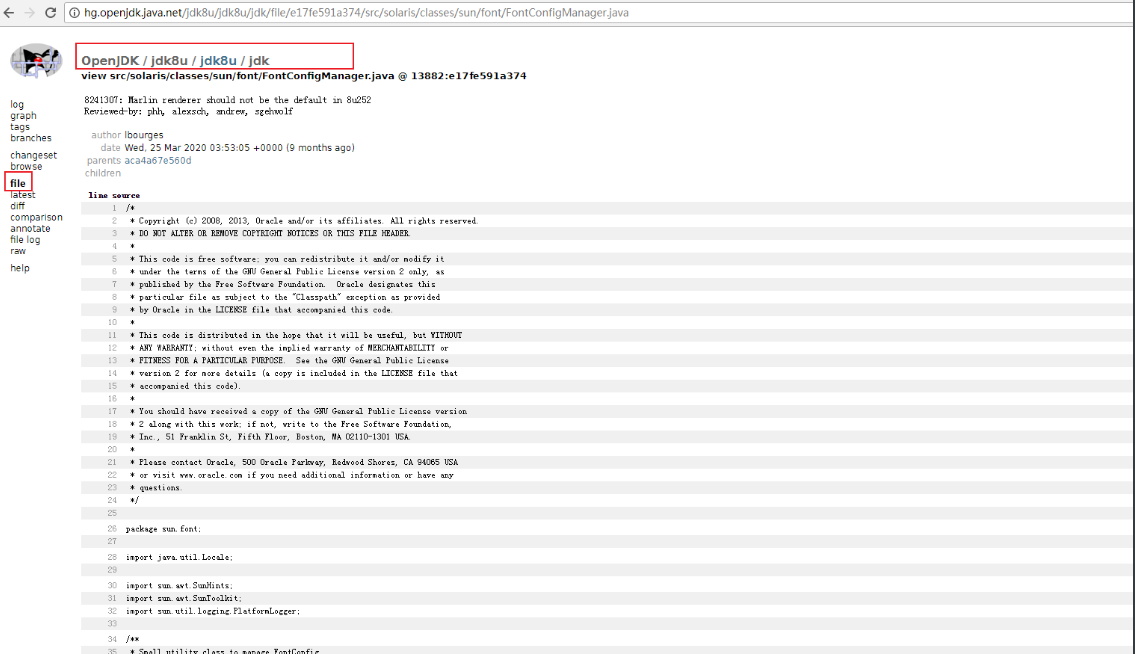1135x654 pixels.
Task: Click the Mercurial logo image
Action: tap(35, 61)
